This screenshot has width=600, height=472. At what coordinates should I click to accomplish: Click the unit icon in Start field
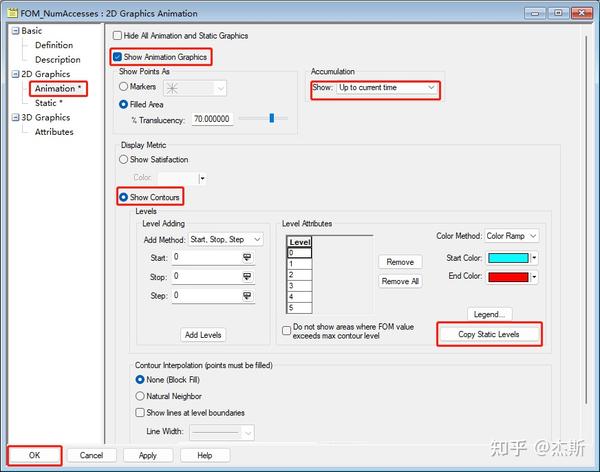tap(247, 258)
